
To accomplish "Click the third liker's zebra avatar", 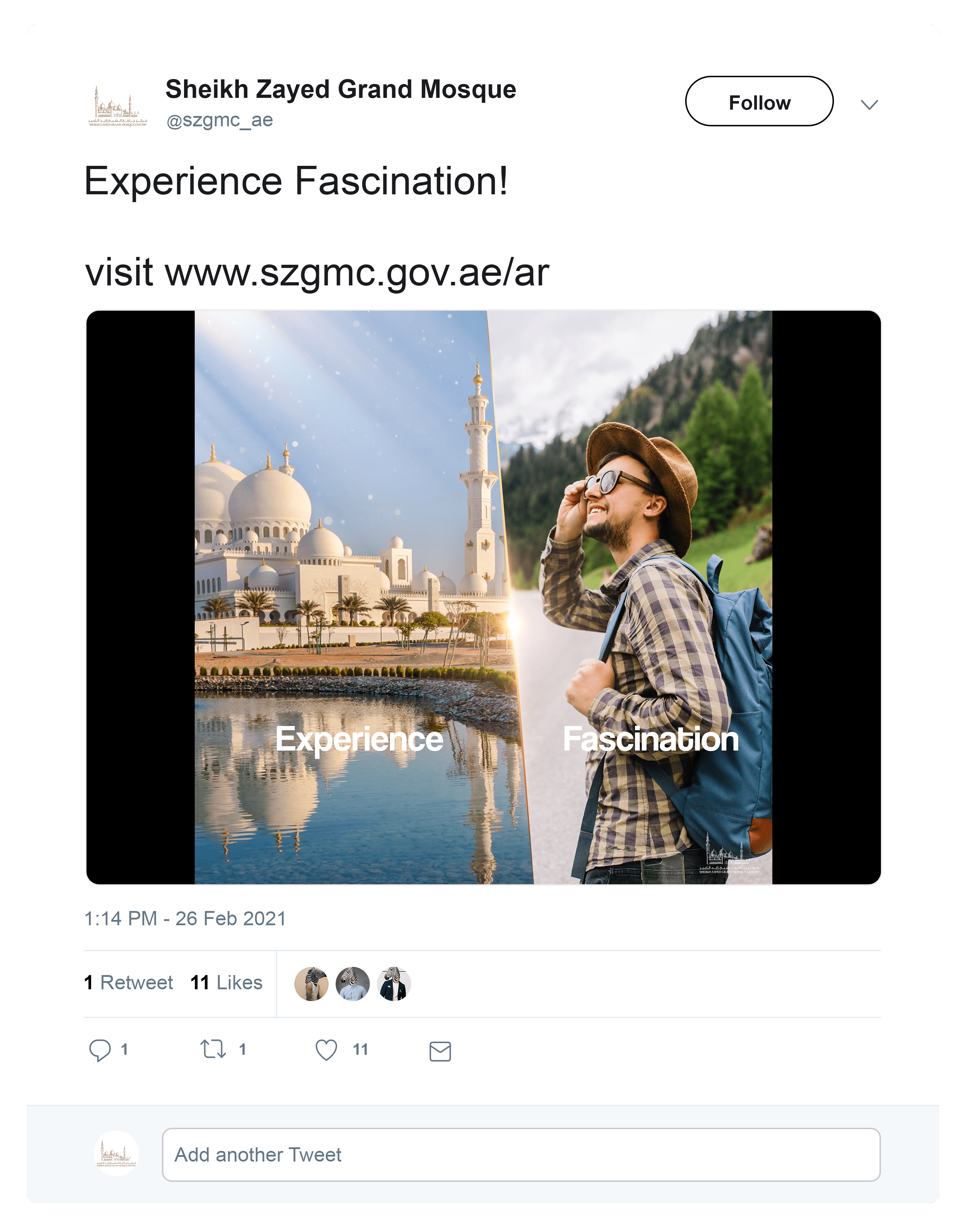I will tap(394, 984).
